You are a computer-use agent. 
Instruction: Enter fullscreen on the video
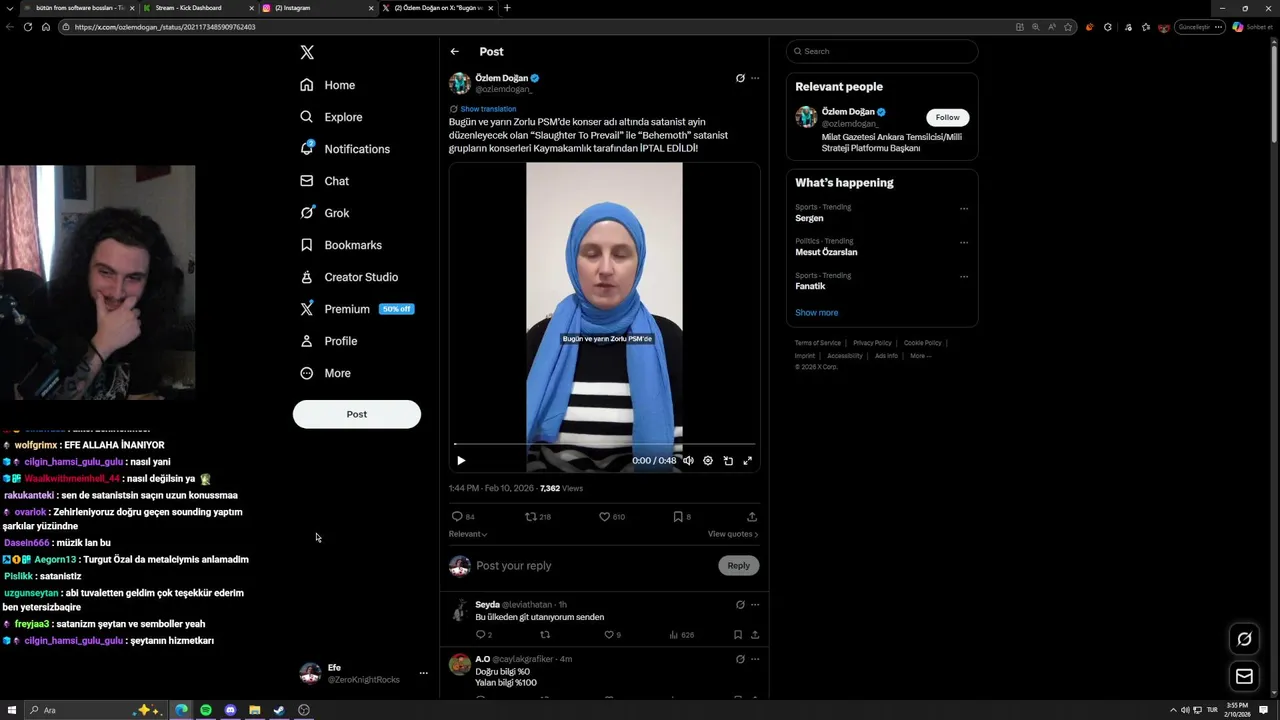pos(747,461)
